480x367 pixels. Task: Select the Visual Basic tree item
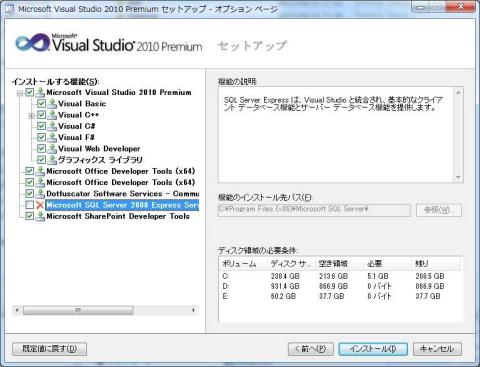tap(82, 104)
